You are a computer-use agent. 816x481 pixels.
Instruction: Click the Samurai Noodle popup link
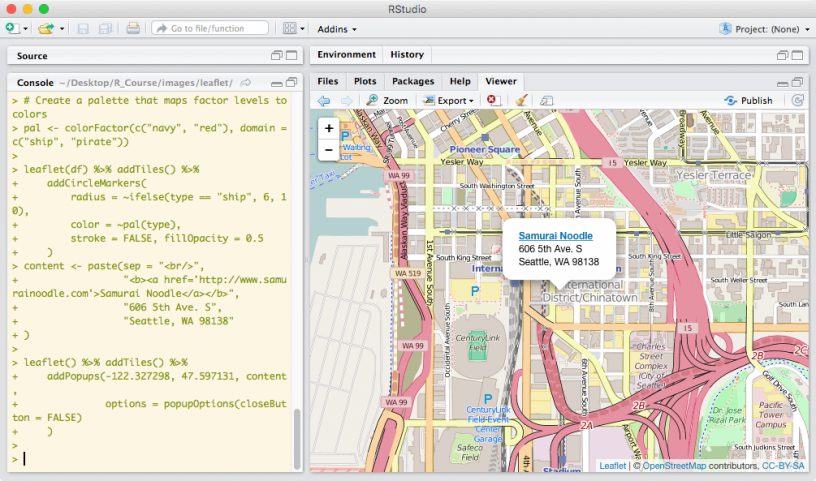[555, 236]
